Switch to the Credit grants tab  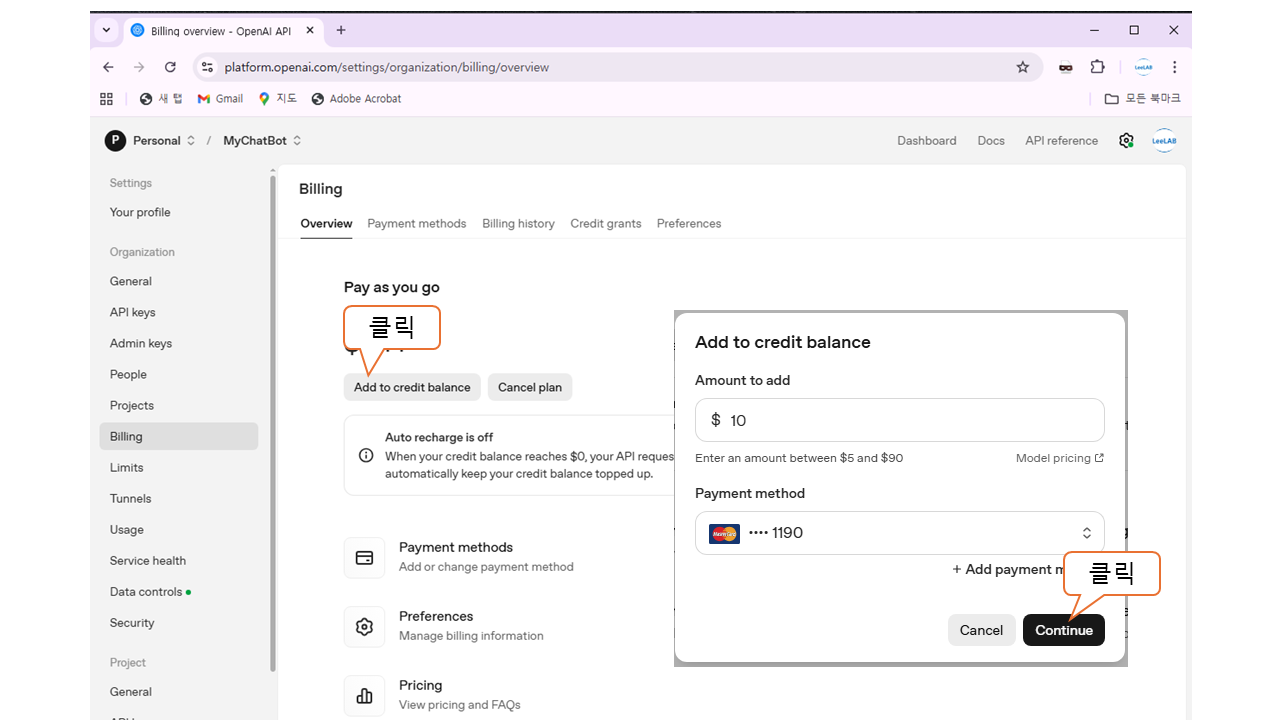point(605,224)
